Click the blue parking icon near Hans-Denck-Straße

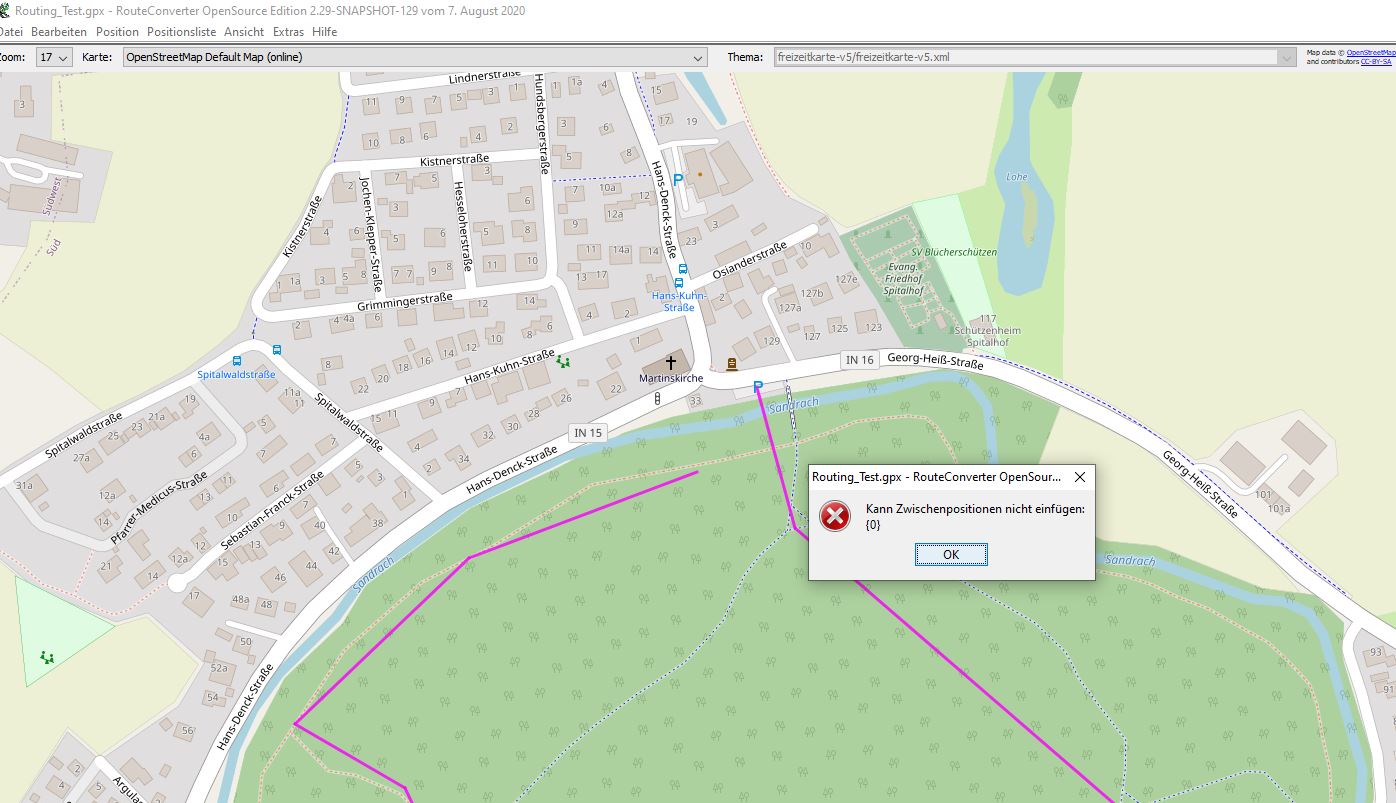(x=678, y=180)
